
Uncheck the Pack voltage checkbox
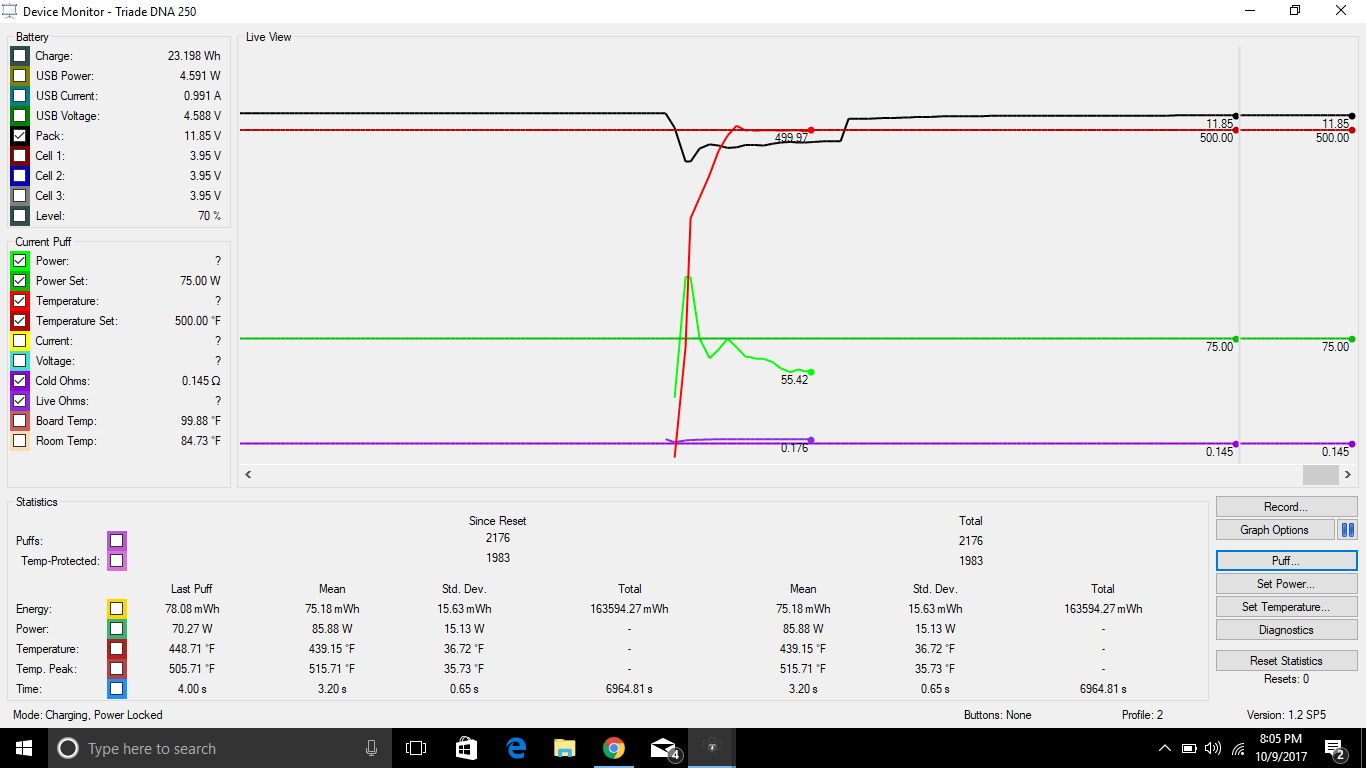[20, 136]
